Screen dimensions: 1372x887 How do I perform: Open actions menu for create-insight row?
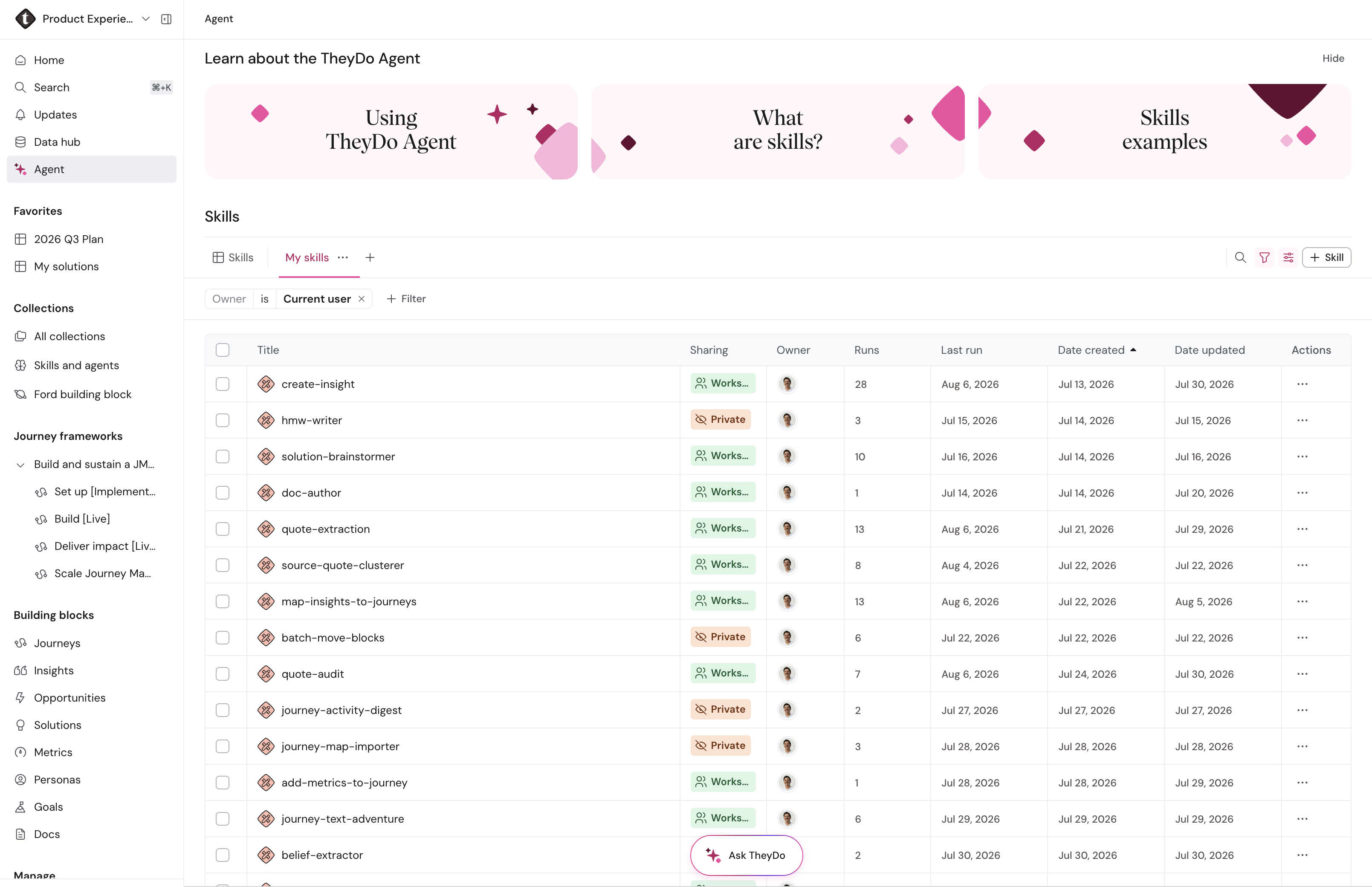[1303, 384]
